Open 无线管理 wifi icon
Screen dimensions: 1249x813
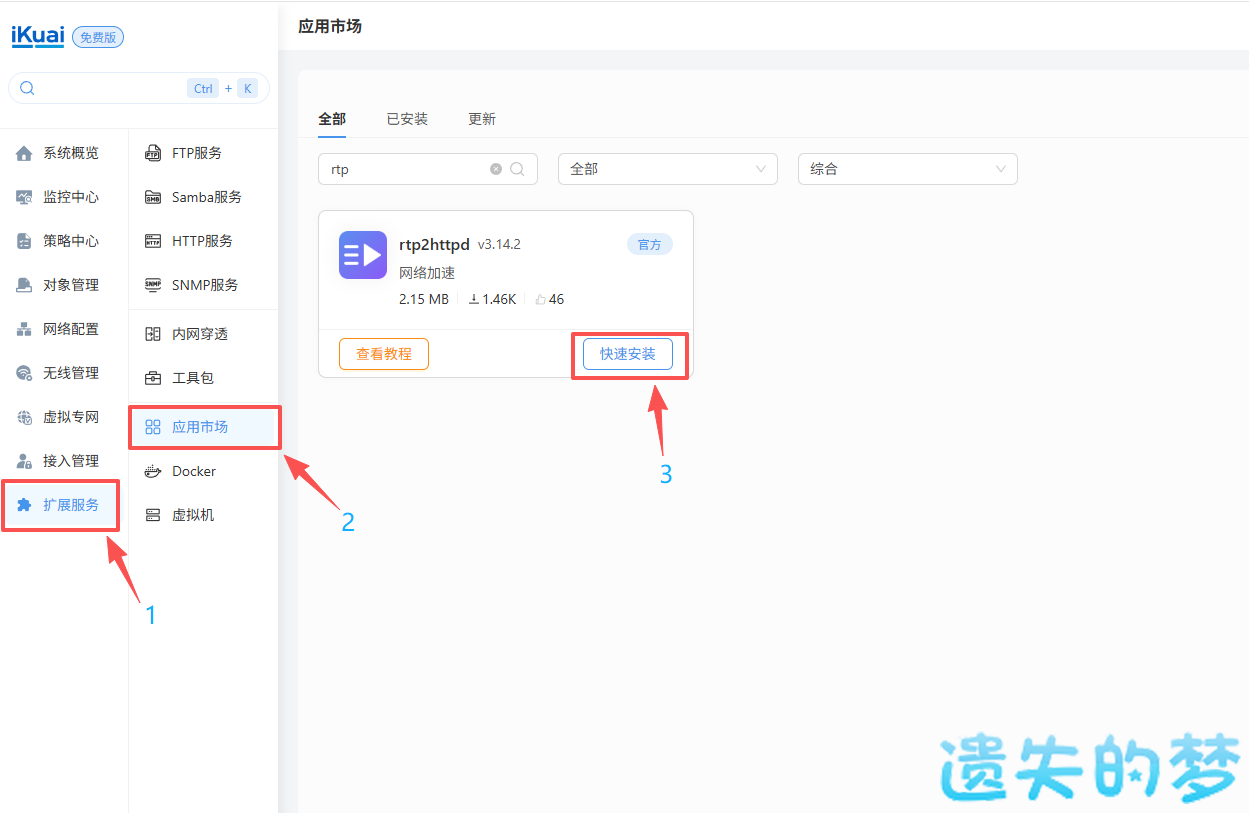[24, 373]
